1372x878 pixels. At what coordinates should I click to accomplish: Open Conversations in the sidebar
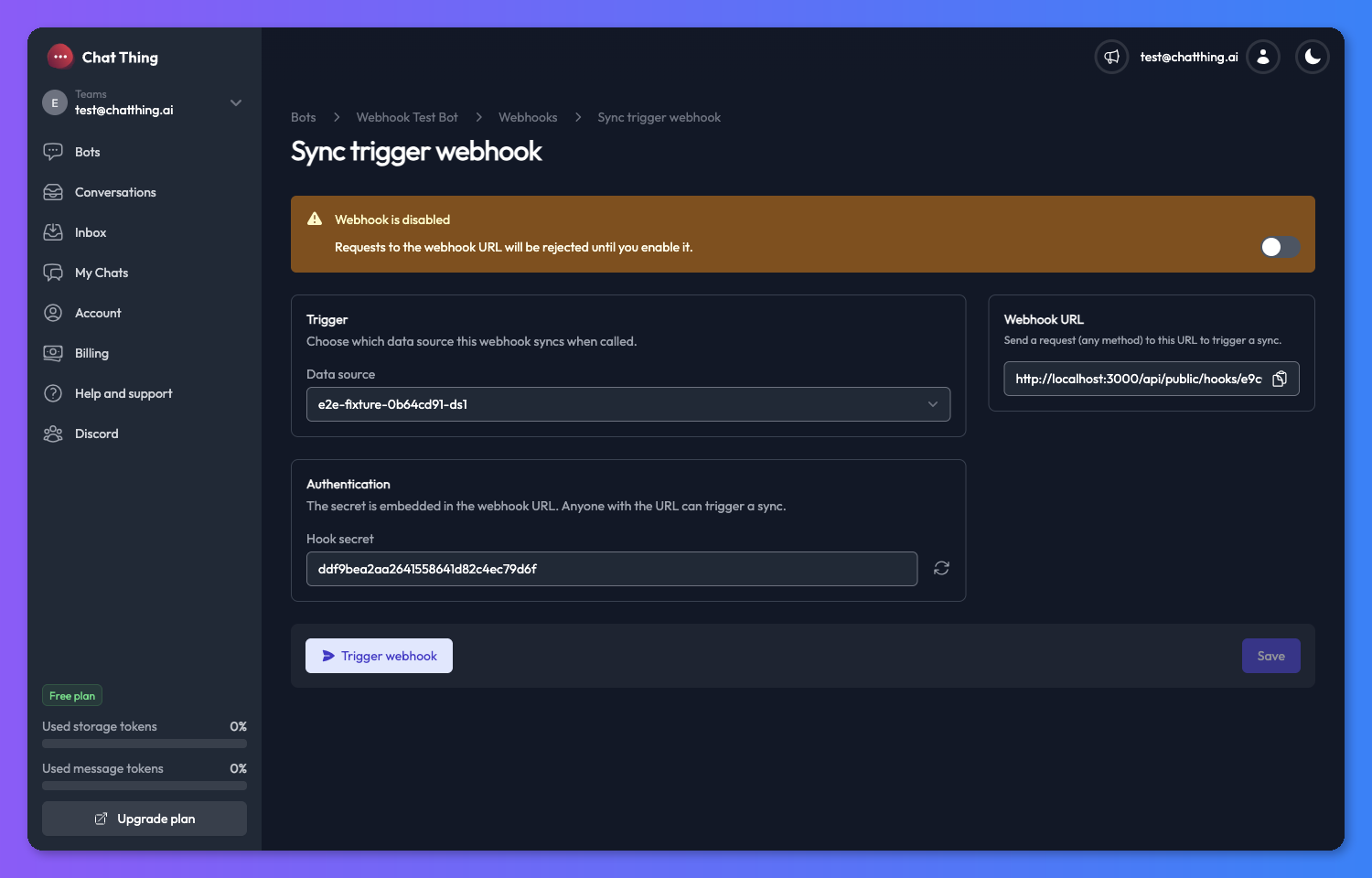(x=145, y=192)
